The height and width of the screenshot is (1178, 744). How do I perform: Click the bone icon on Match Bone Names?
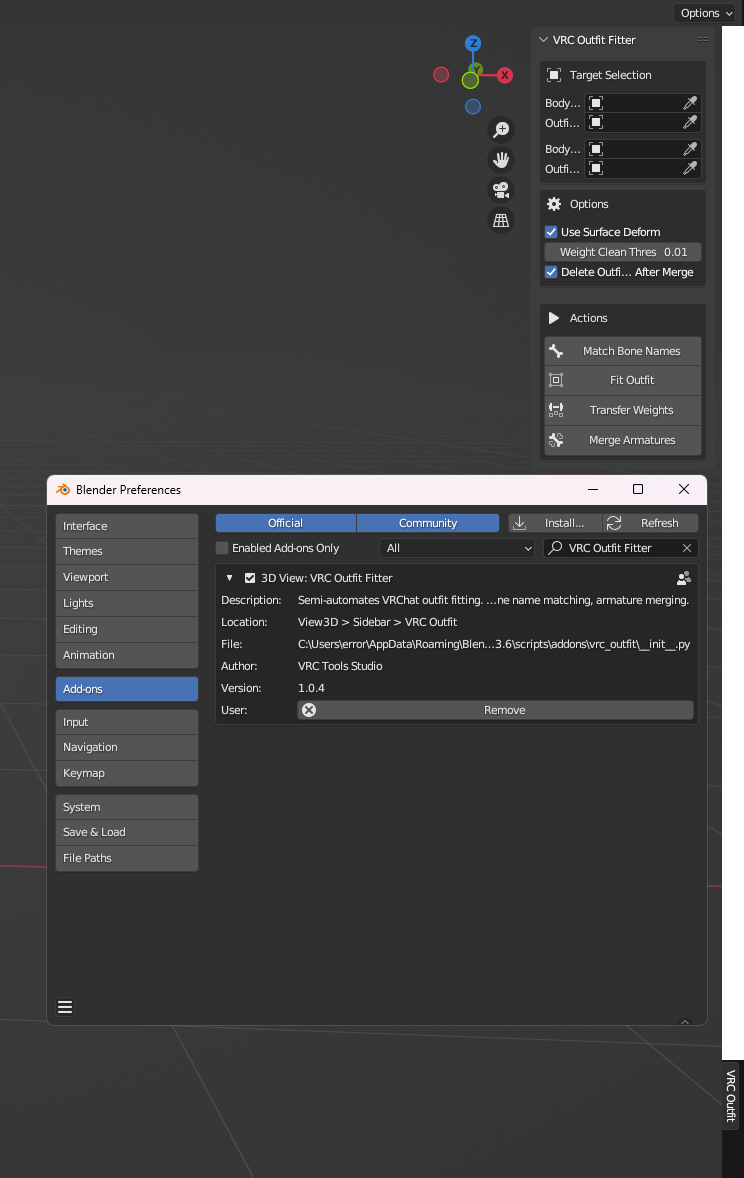click(556, 351)
